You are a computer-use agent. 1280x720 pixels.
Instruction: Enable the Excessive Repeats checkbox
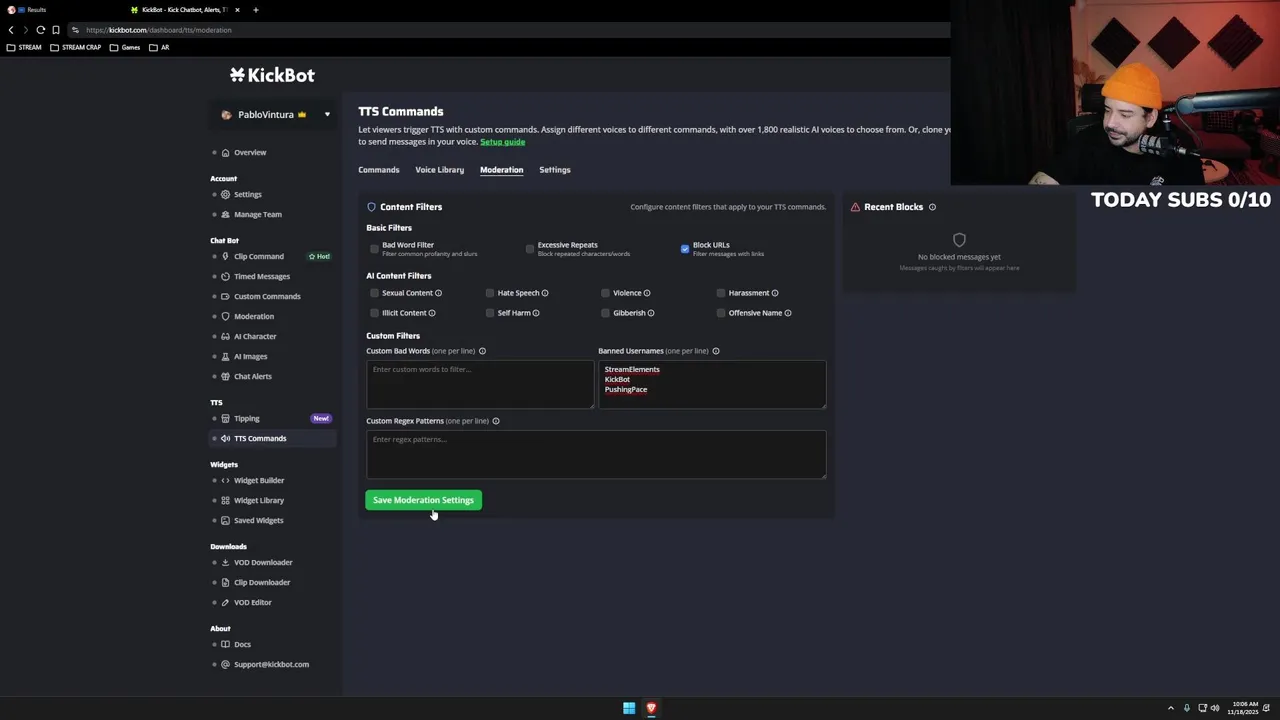point(530,248)
